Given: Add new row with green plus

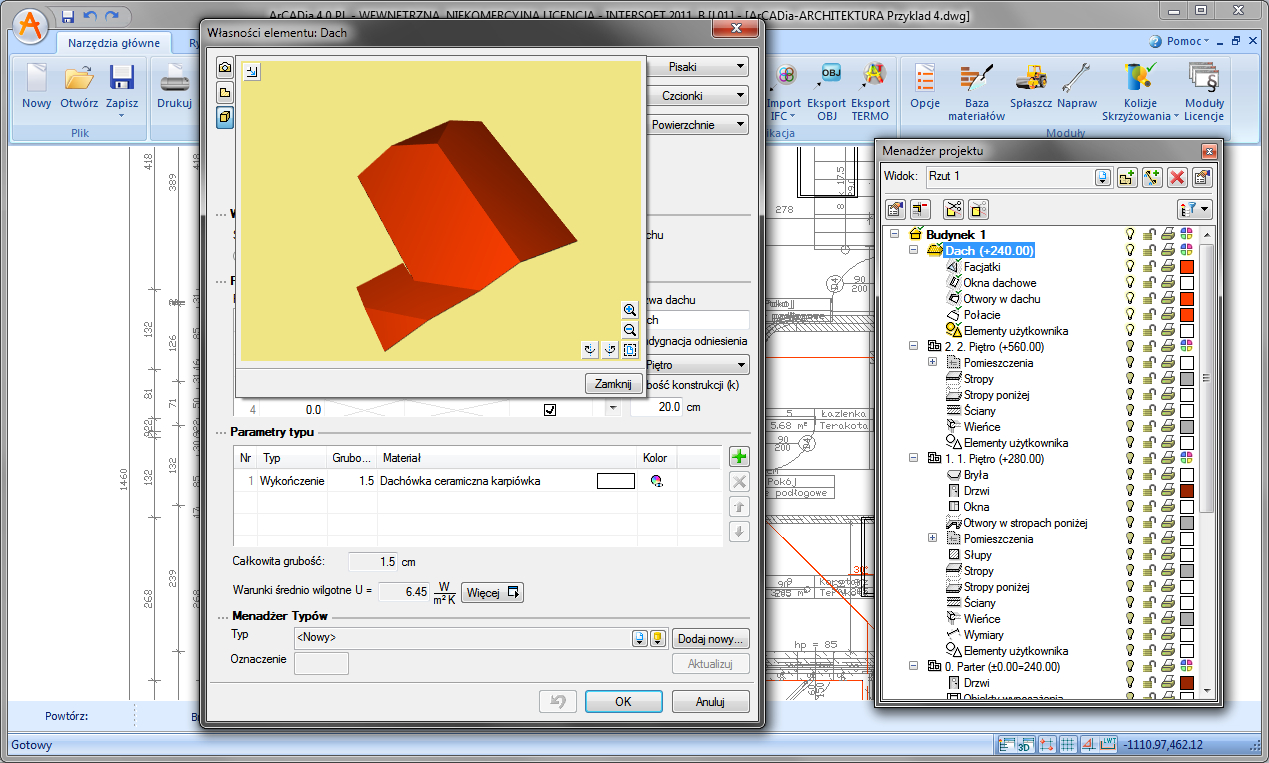Looking at the screenshot, I should coord(739,457).
